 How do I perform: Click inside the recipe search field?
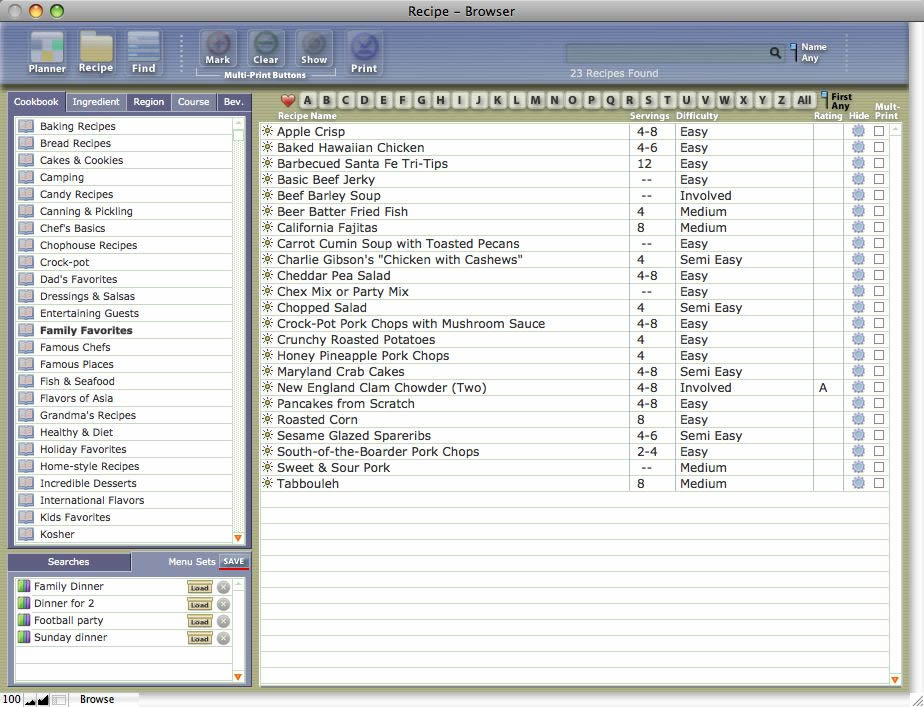pyautogui.click(x=666, y=53)
